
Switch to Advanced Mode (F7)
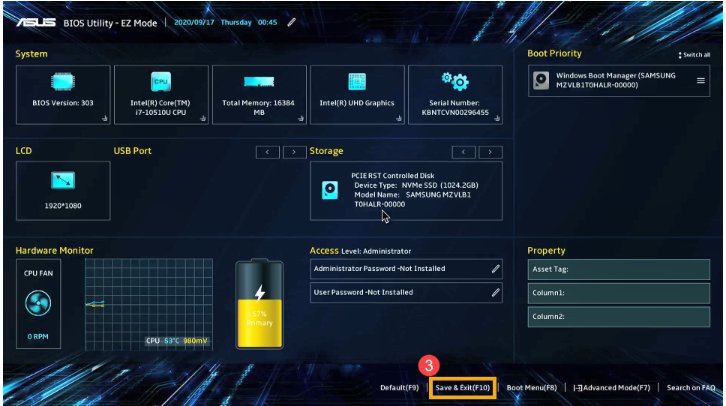[x=612, y=387]
